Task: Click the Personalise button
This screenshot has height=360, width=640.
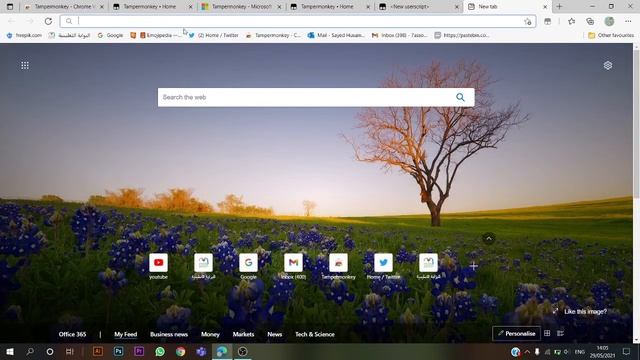Action: tap(516, 333)
